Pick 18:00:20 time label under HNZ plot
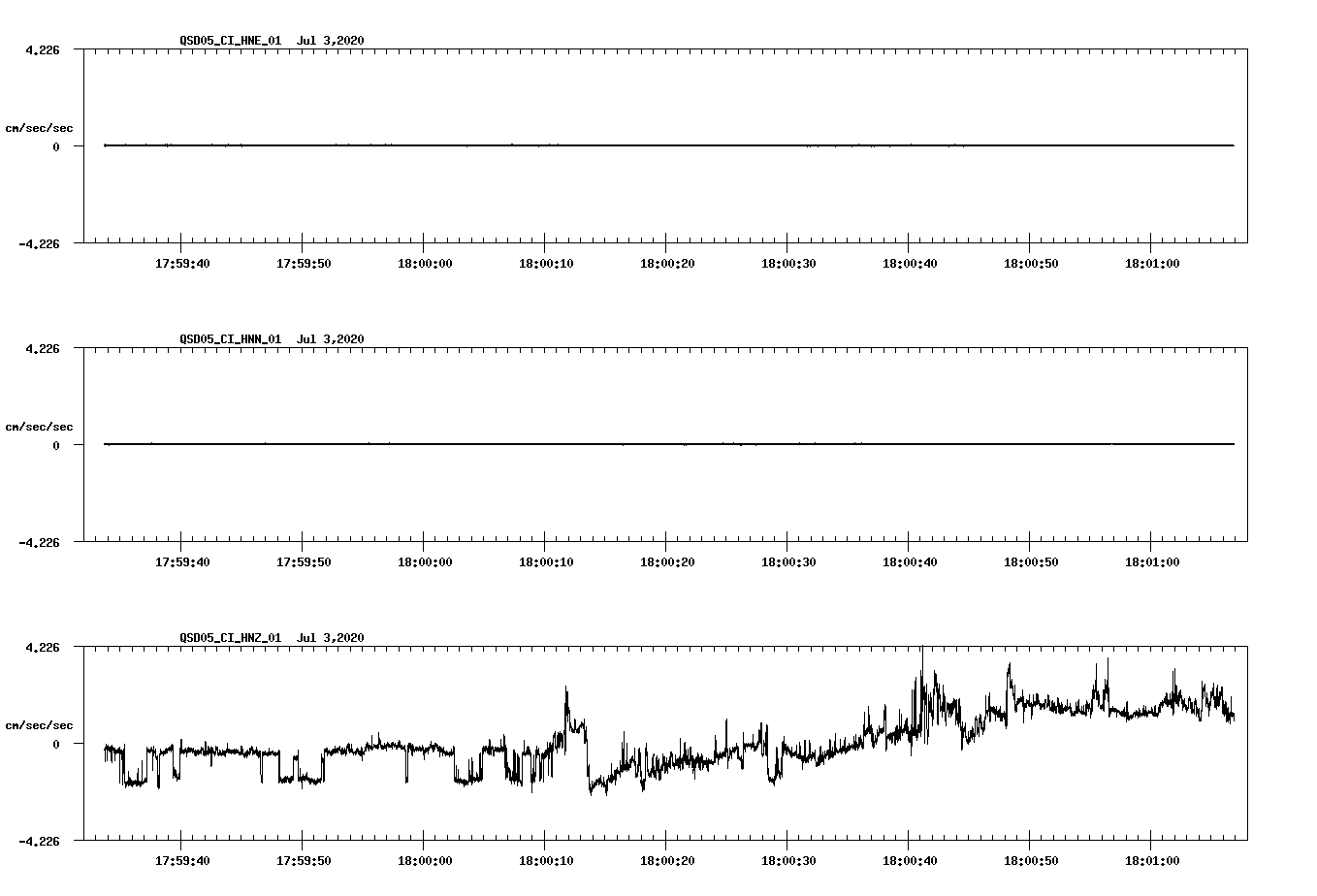This screenshot has width=1317, height=896. [x=667, y=860]
